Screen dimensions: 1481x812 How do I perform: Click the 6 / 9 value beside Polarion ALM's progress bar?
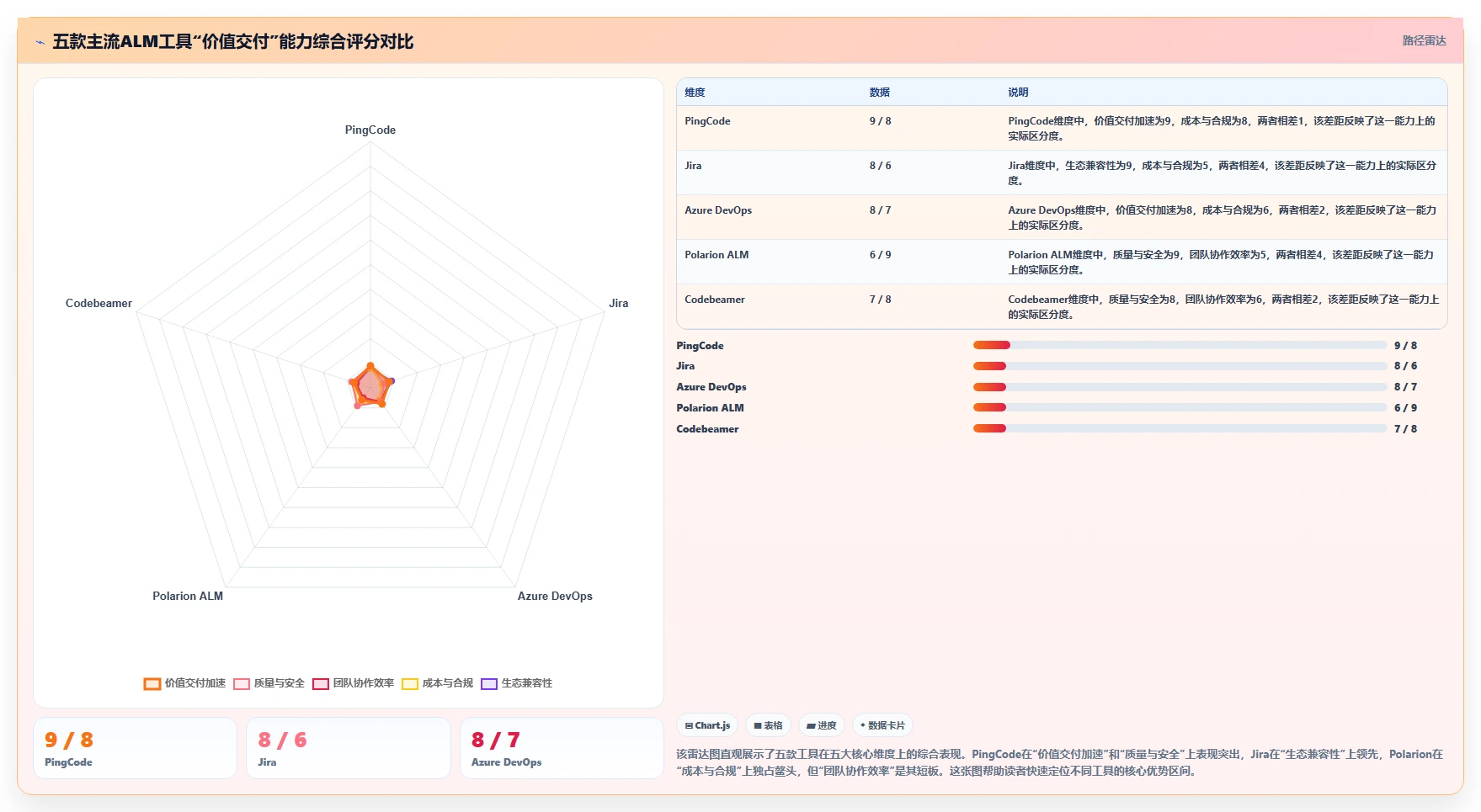1405,408
